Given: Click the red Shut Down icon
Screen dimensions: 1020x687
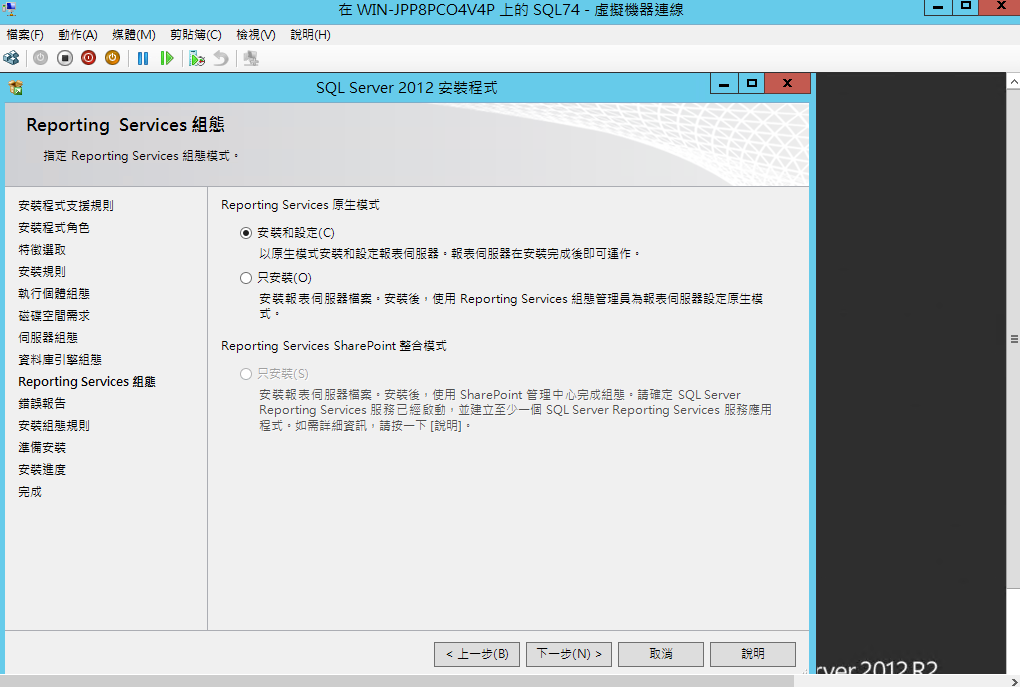Looking at the screenshot, I should coord(88,59).
